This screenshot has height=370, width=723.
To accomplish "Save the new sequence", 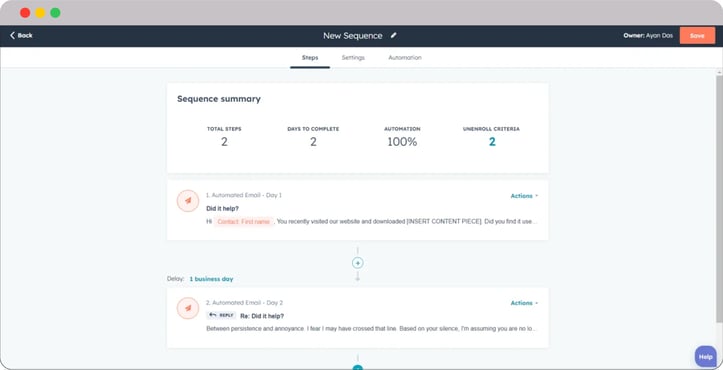I will pyautogui.click(x=697, y=36).
